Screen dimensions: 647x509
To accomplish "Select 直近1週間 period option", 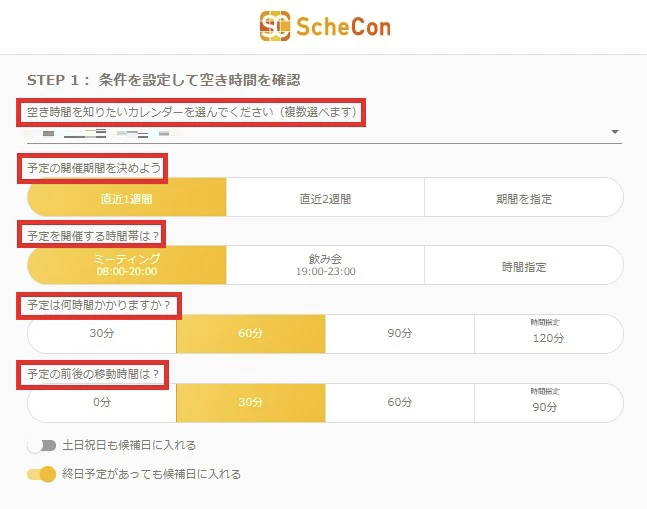I will tap(127, 198).
